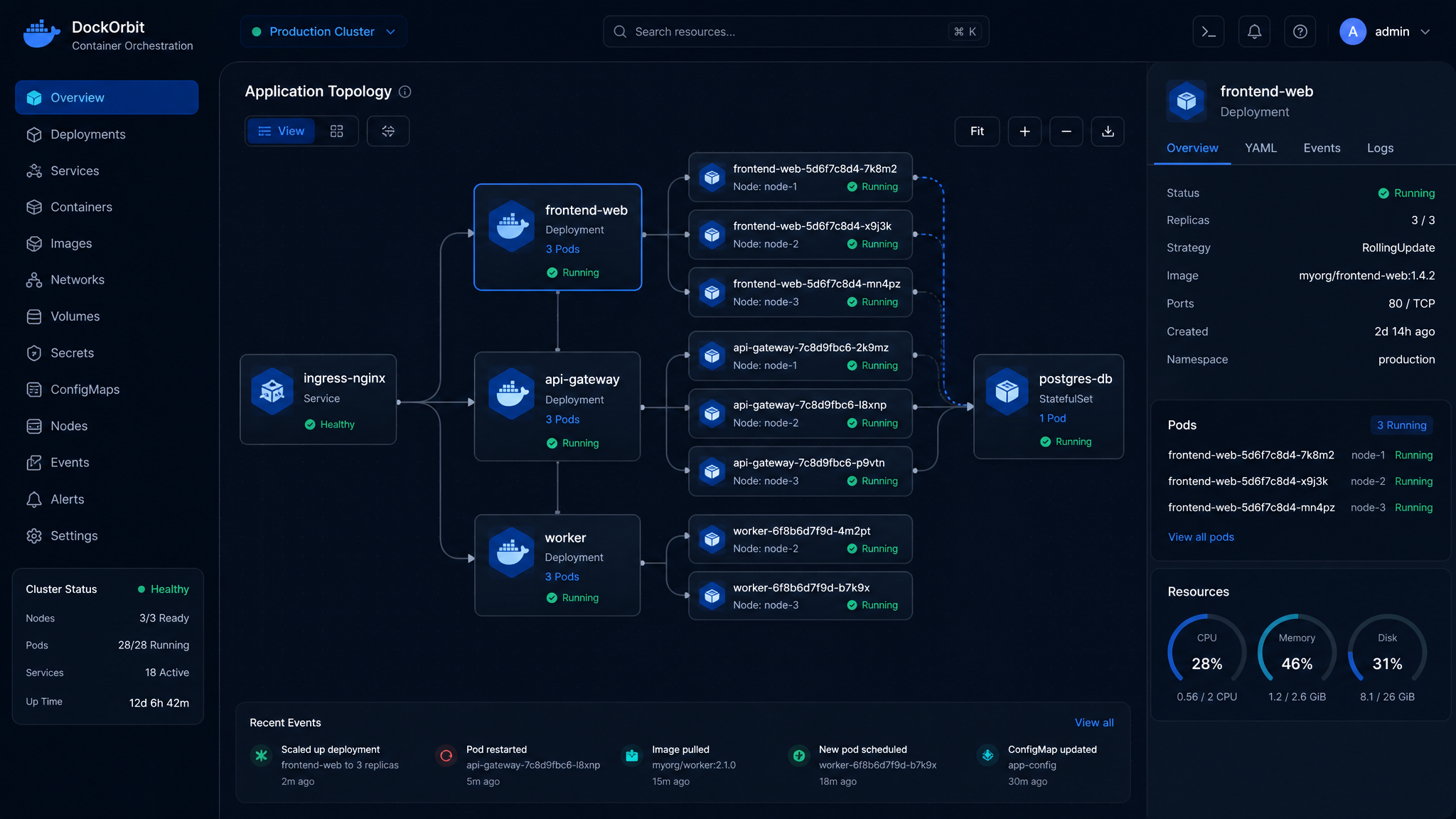1456x819 pixels.
Task: Click the Fit button
Action: 977,132
